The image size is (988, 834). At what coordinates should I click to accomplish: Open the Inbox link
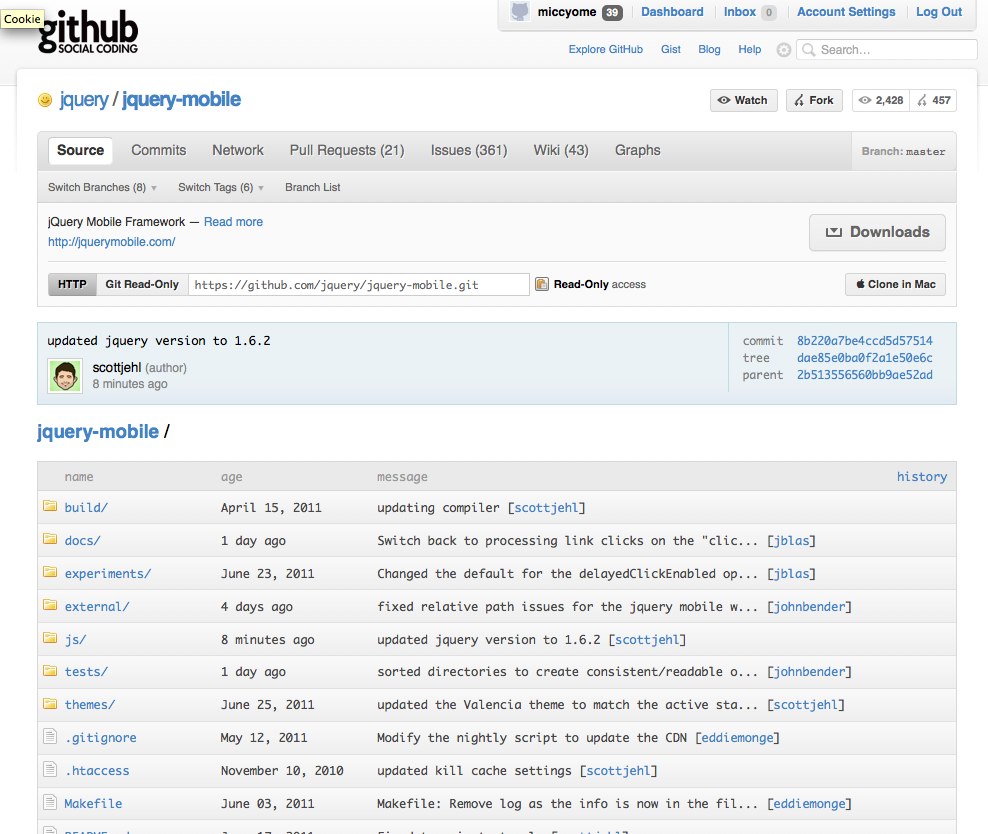(739, 12)
